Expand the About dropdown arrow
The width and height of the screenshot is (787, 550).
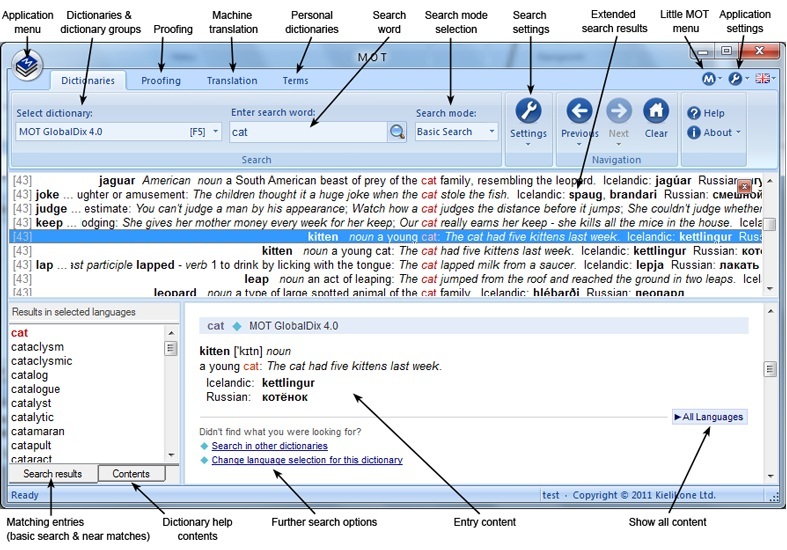click(739, 132)
